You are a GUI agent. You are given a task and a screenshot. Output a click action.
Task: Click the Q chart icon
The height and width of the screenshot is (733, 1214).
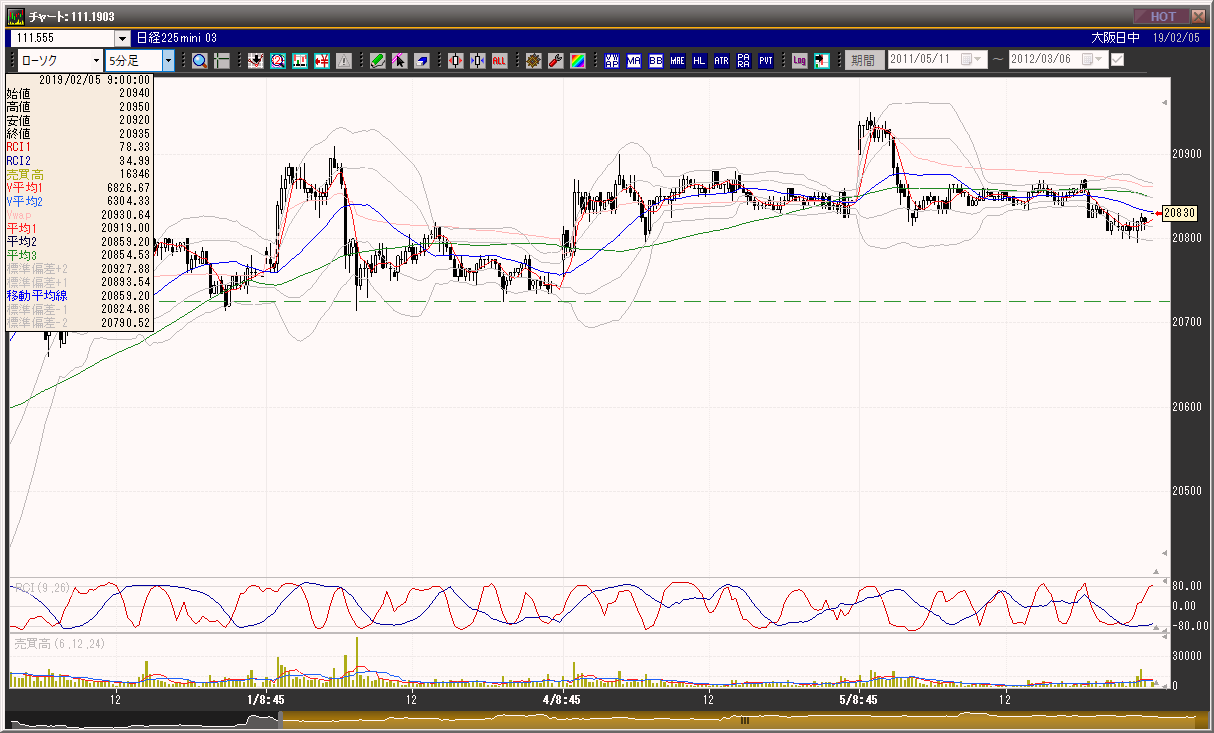277,61
